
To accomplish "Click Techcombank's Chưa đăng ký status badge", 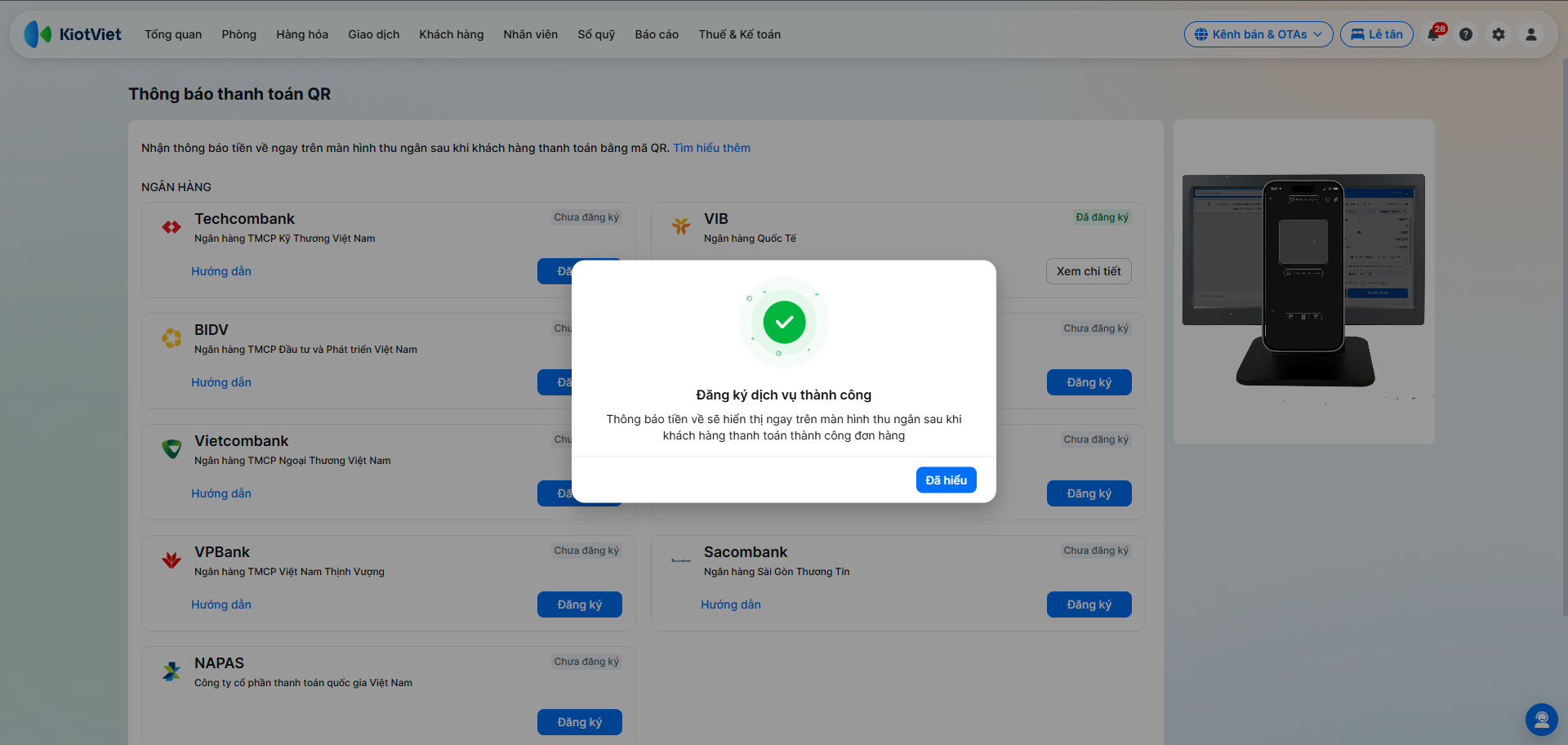I will click(x=586, y=217).
